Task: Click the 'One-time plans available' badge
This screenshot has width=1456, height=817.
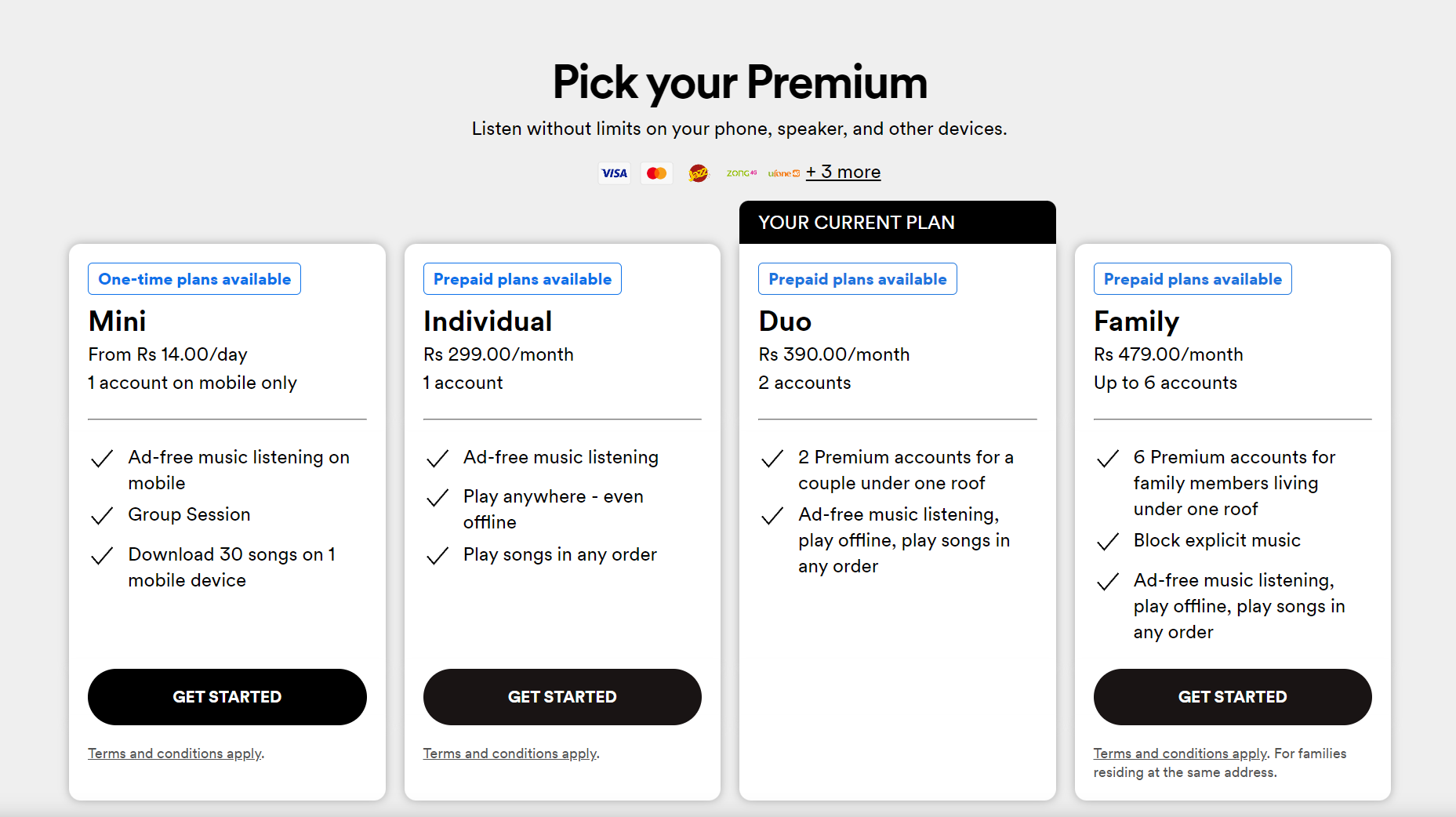Action: 194,279
